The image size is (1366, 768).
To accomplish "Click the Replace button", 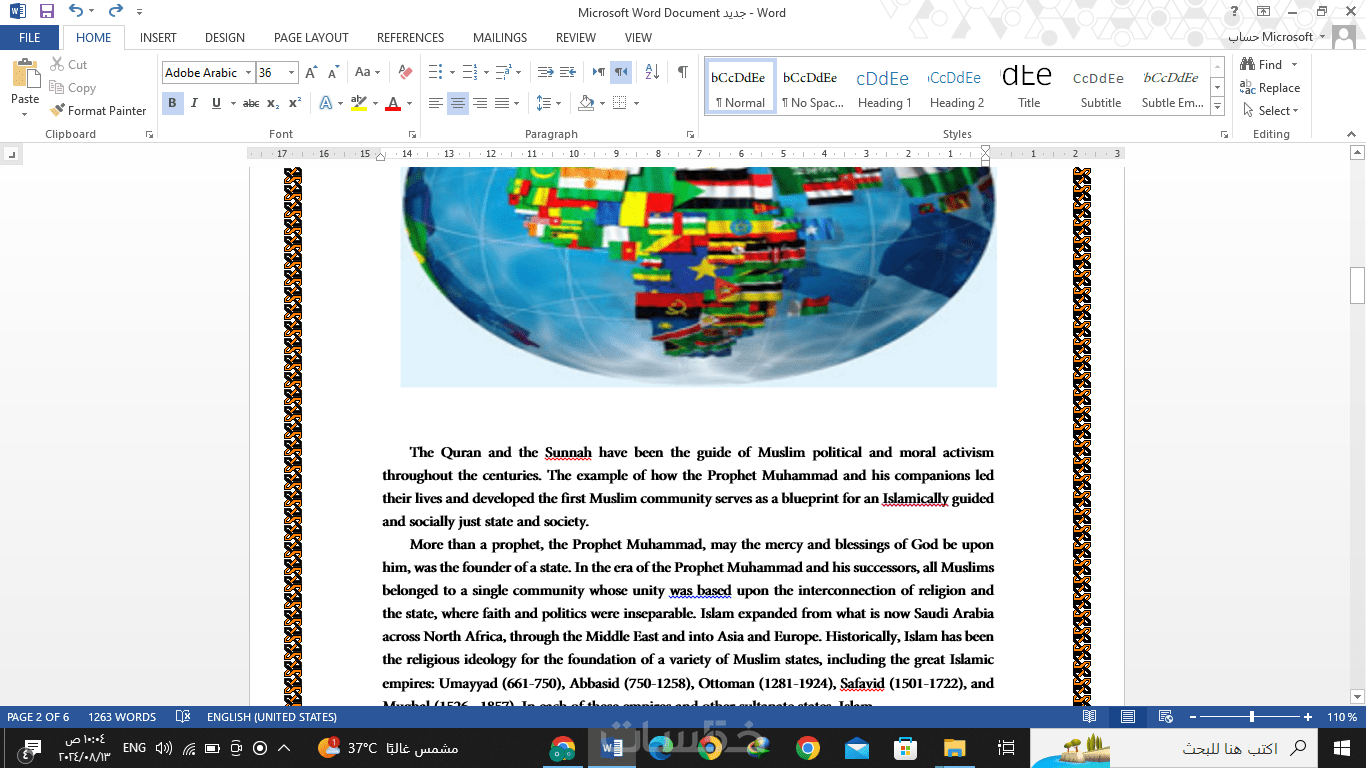I will pyautogui.click(x=1270, y=88).
